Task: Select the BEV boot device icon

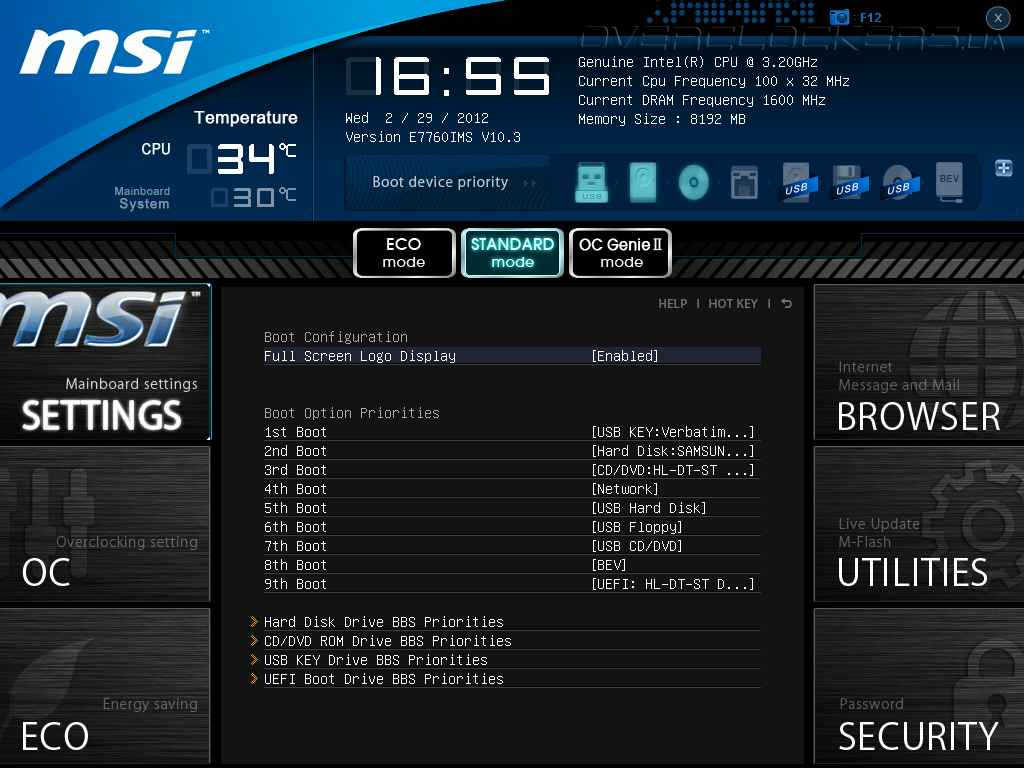Action: point(950,182)
